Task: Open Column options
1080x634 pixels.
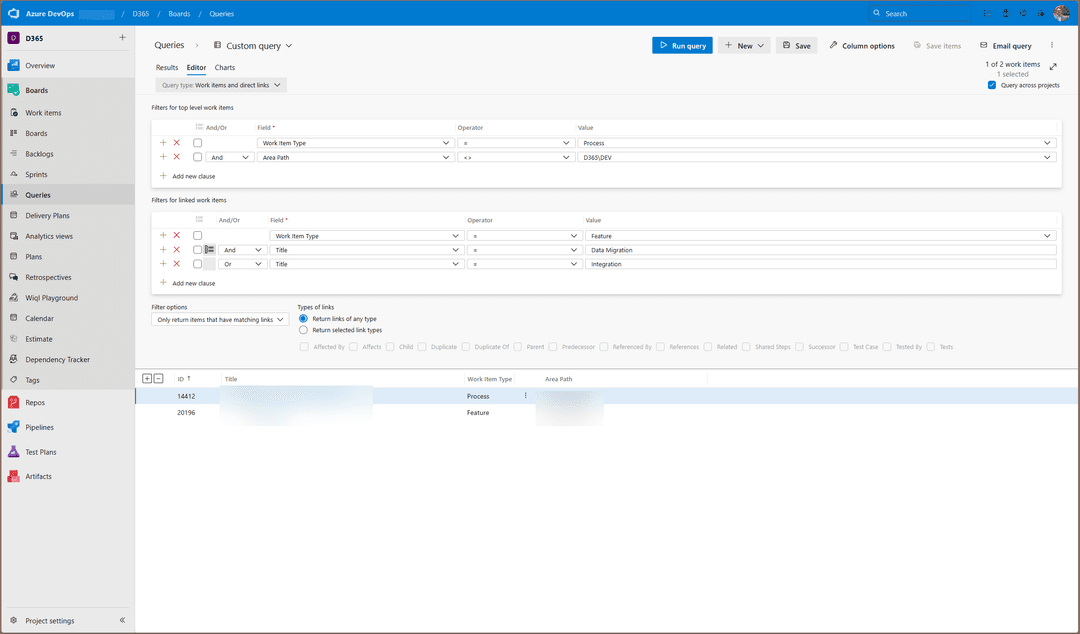Action: click(x=862, y=45)
